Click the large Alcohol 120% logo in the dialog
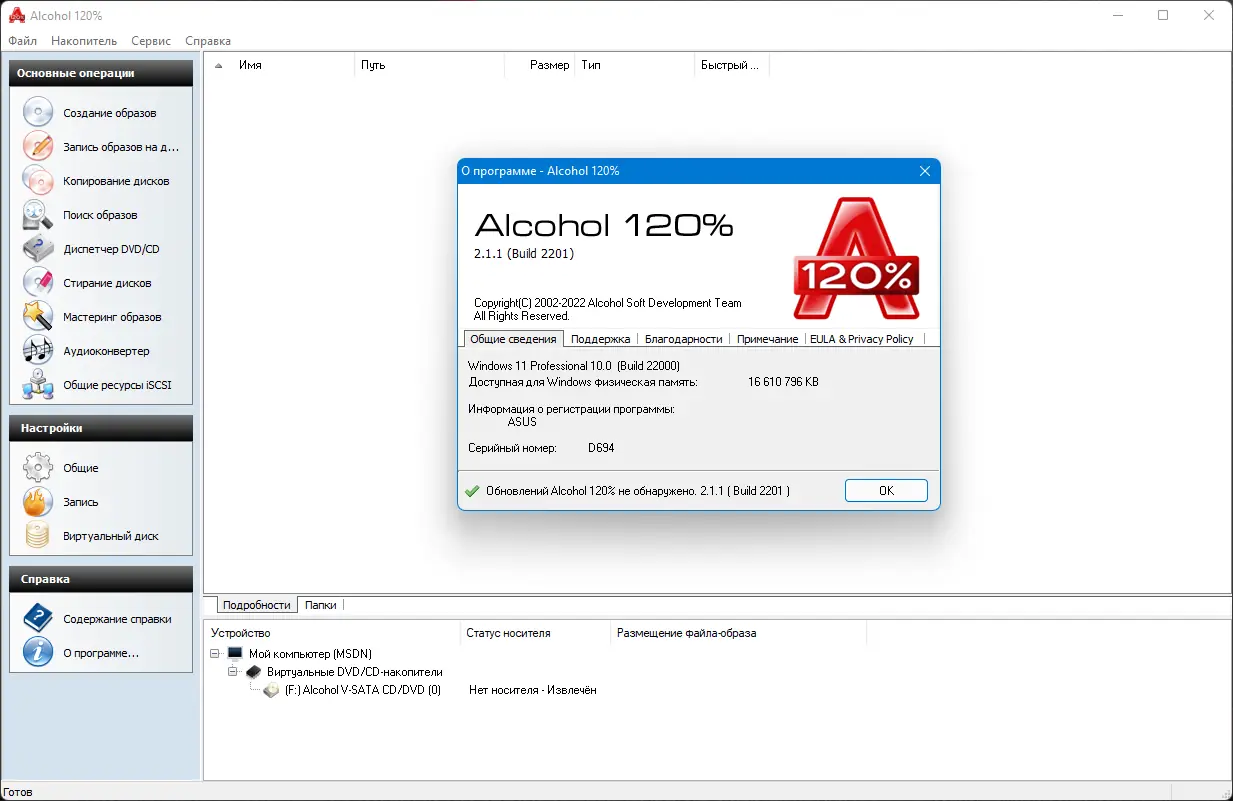This screenshot has height=801, width=1233. pos(857,258)
